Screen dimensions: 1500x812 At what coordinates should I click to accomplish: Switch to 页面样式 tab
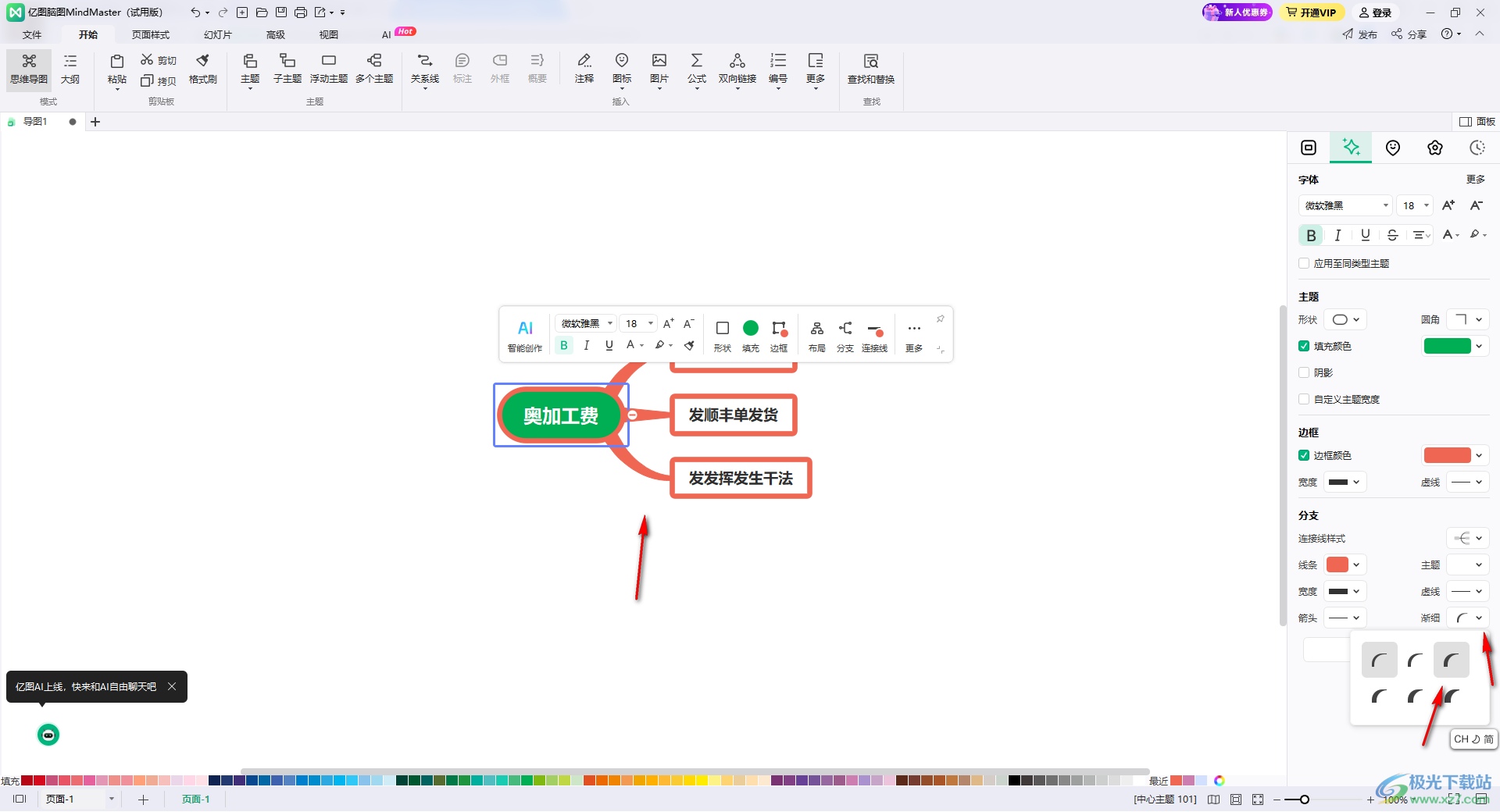(151, 34)
